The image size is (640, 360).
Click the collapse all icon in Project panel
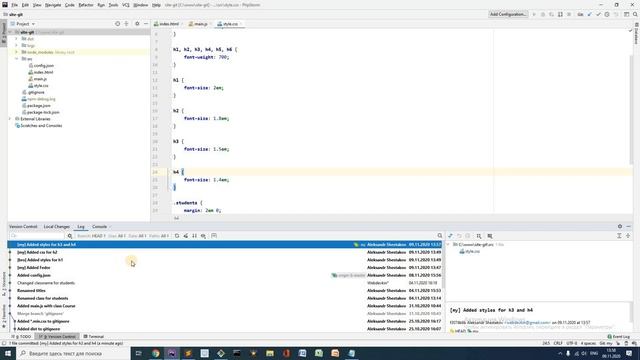coord(126,24)
